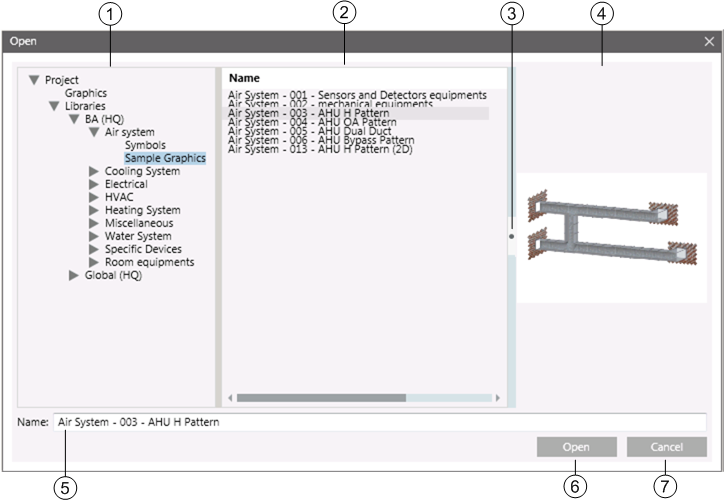Click the Cancel button
Image resolution: width=725 pixels, height=500 pixels.
[x=666, y=447]
